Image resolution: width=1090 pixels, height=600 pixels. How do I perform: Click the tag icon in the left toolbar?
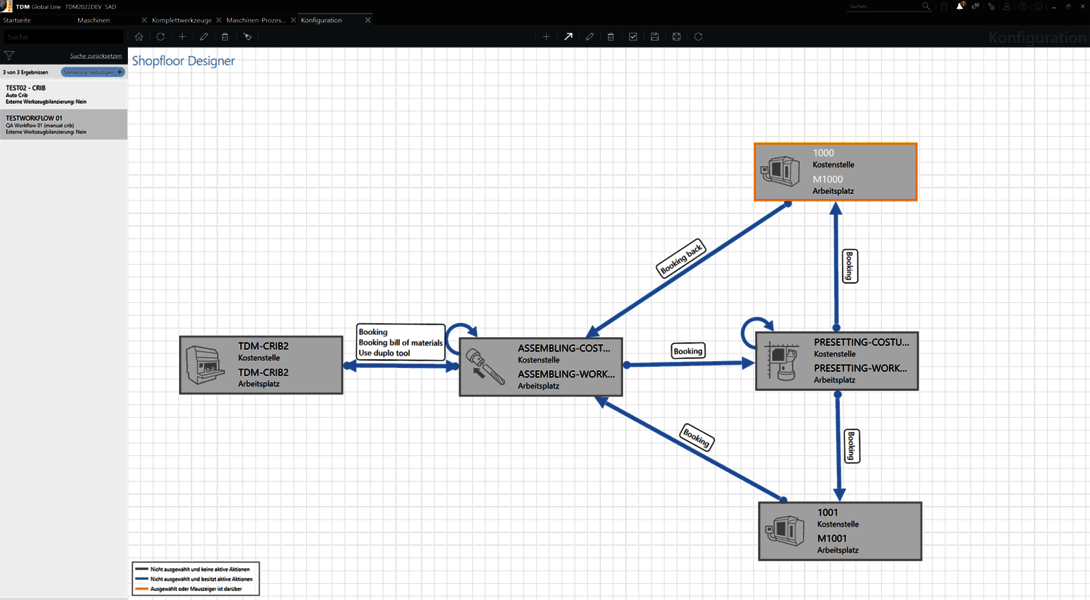pyautogui.click(x=247, y=37)
